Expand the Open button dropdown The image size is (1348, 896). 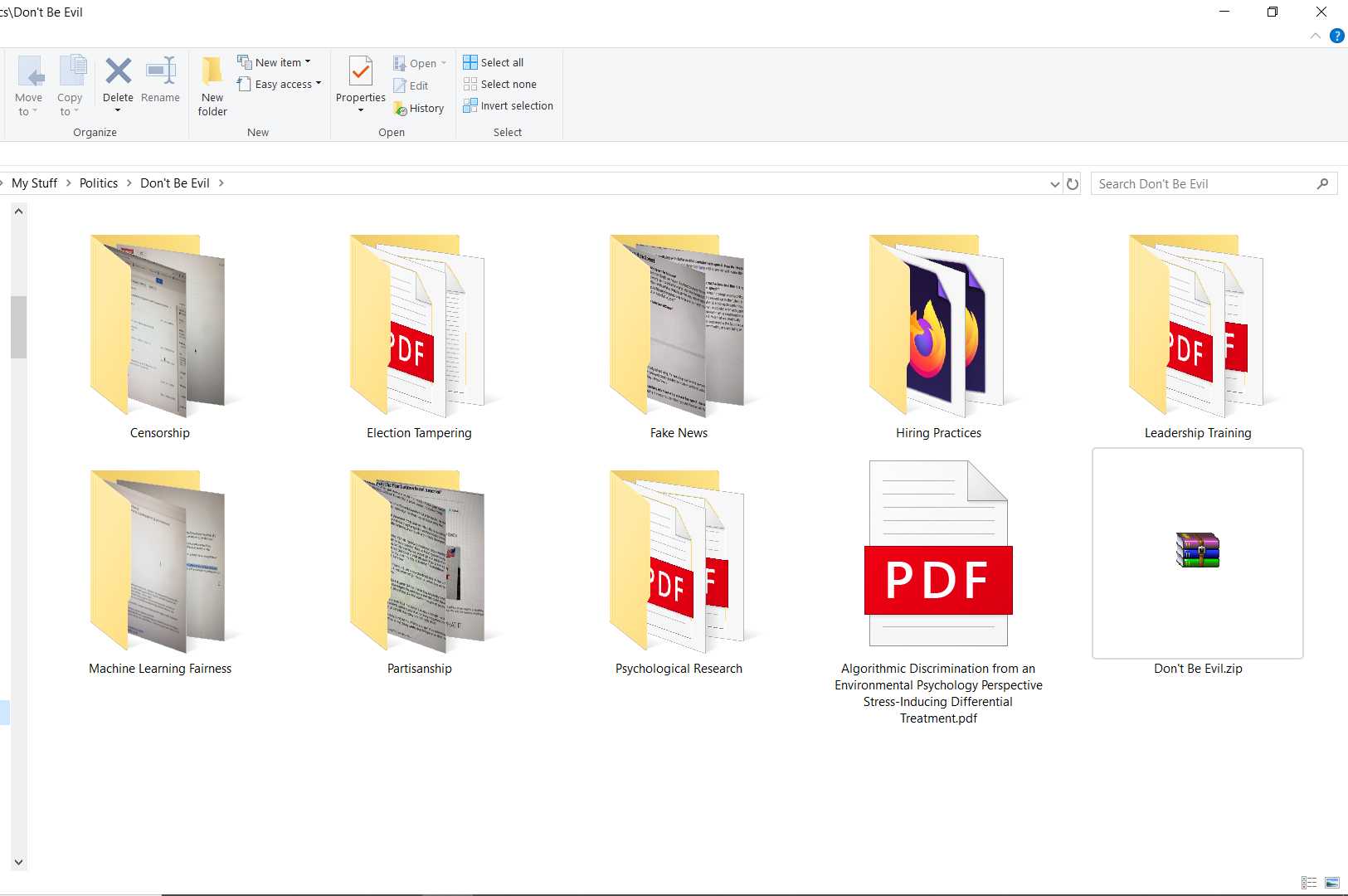(444, 63)
